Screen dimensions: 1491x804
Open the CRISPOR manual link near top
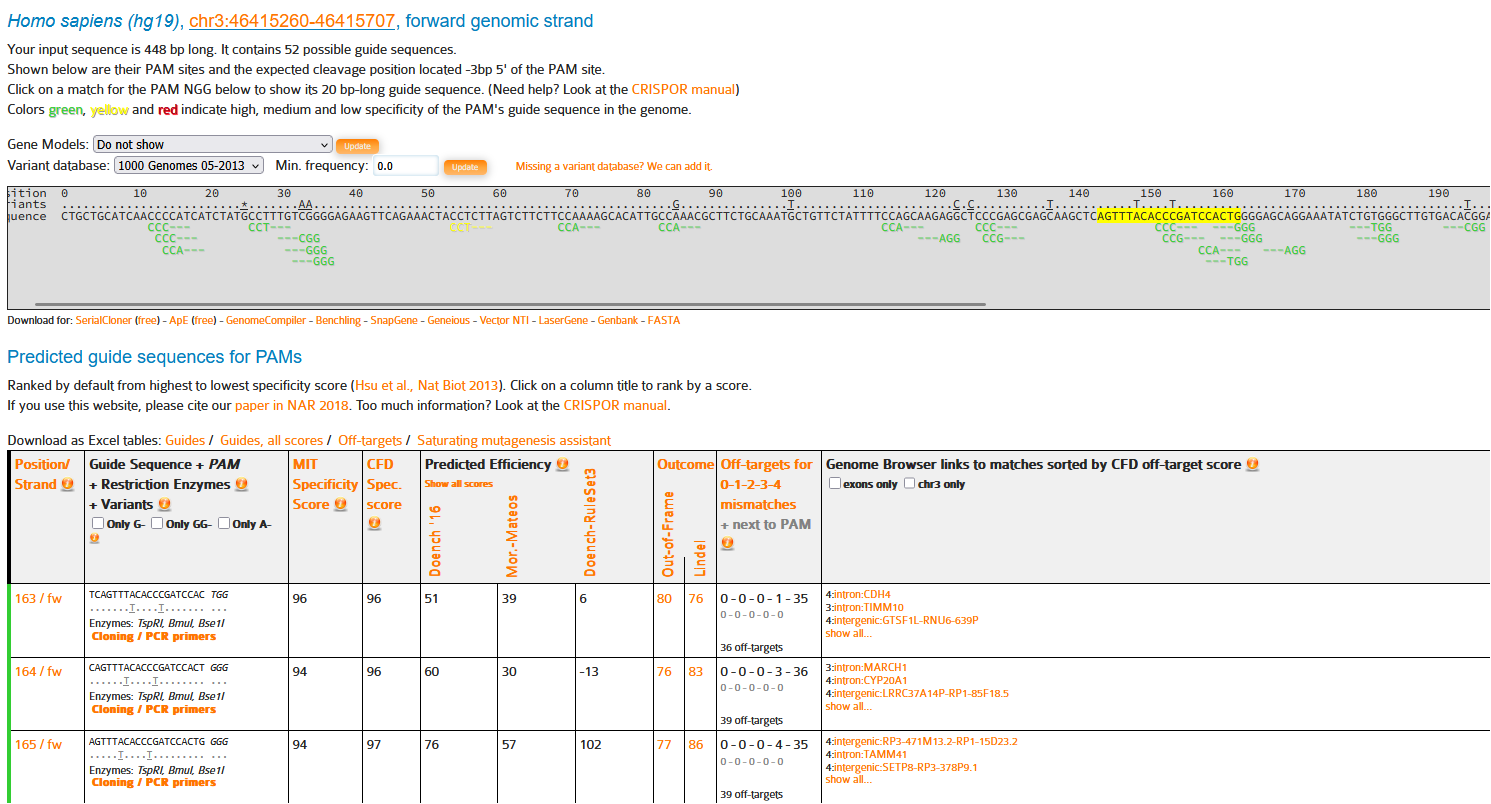pos(683,89)
